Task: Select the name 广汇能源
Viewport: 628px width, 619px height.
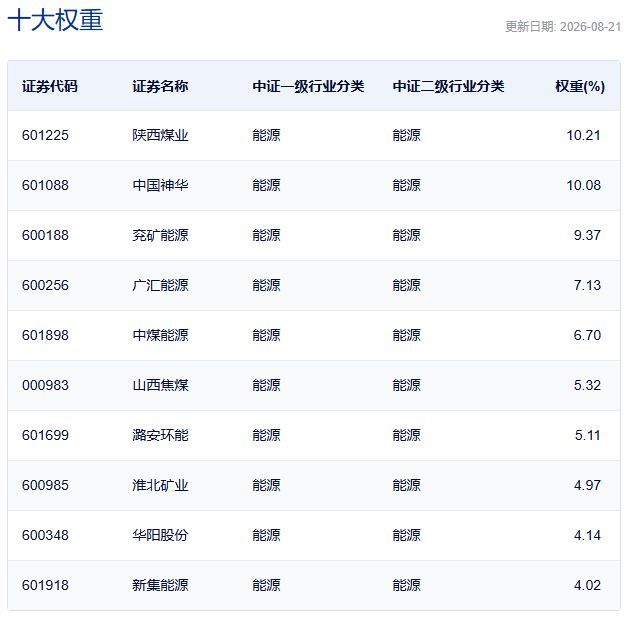Action: point(160,285)
